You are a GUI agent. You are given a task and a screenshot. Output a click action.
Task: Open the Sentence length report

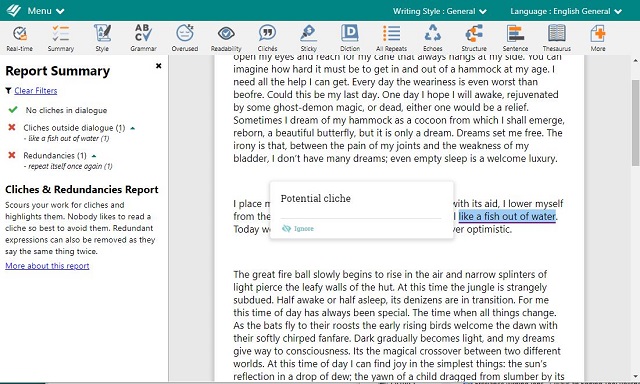515,38
